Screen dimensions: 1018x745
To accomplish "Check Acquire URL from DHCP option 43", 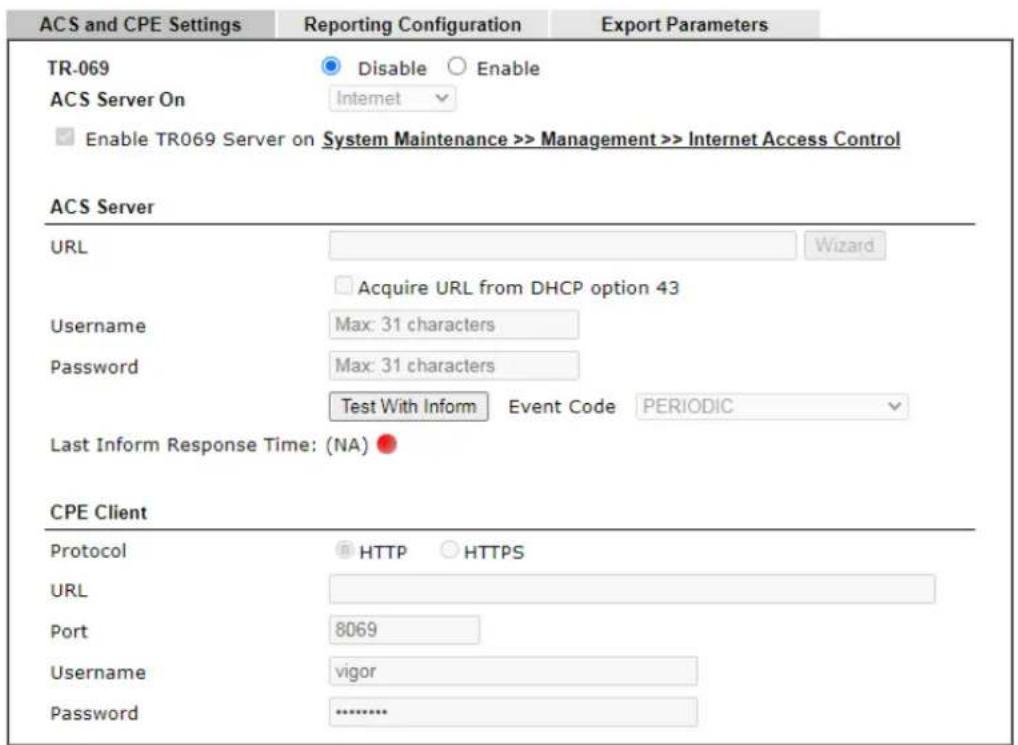I will [343, 286].
